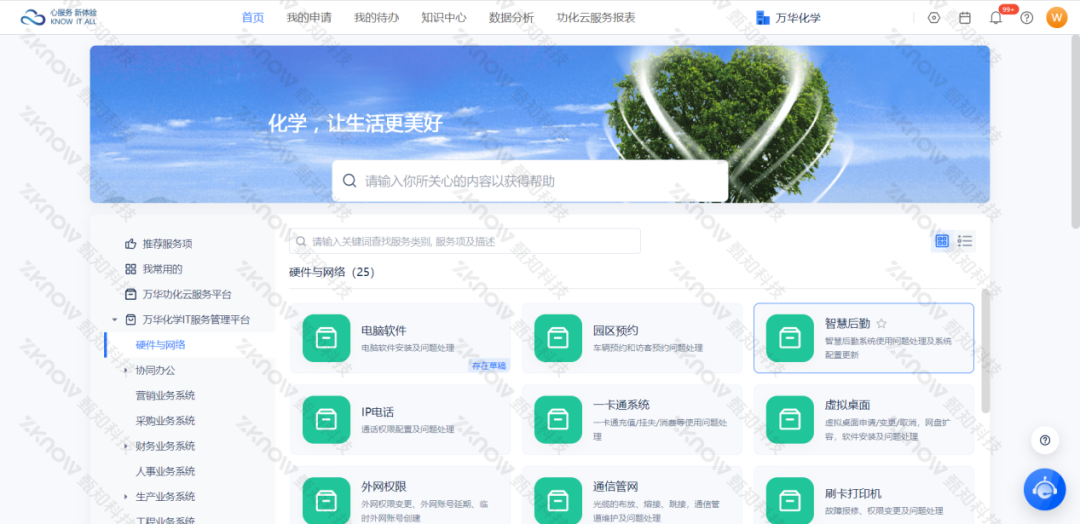The image size is (1080, 524).
Task: Open the 我的待办 tab
Action: [376, 18]
